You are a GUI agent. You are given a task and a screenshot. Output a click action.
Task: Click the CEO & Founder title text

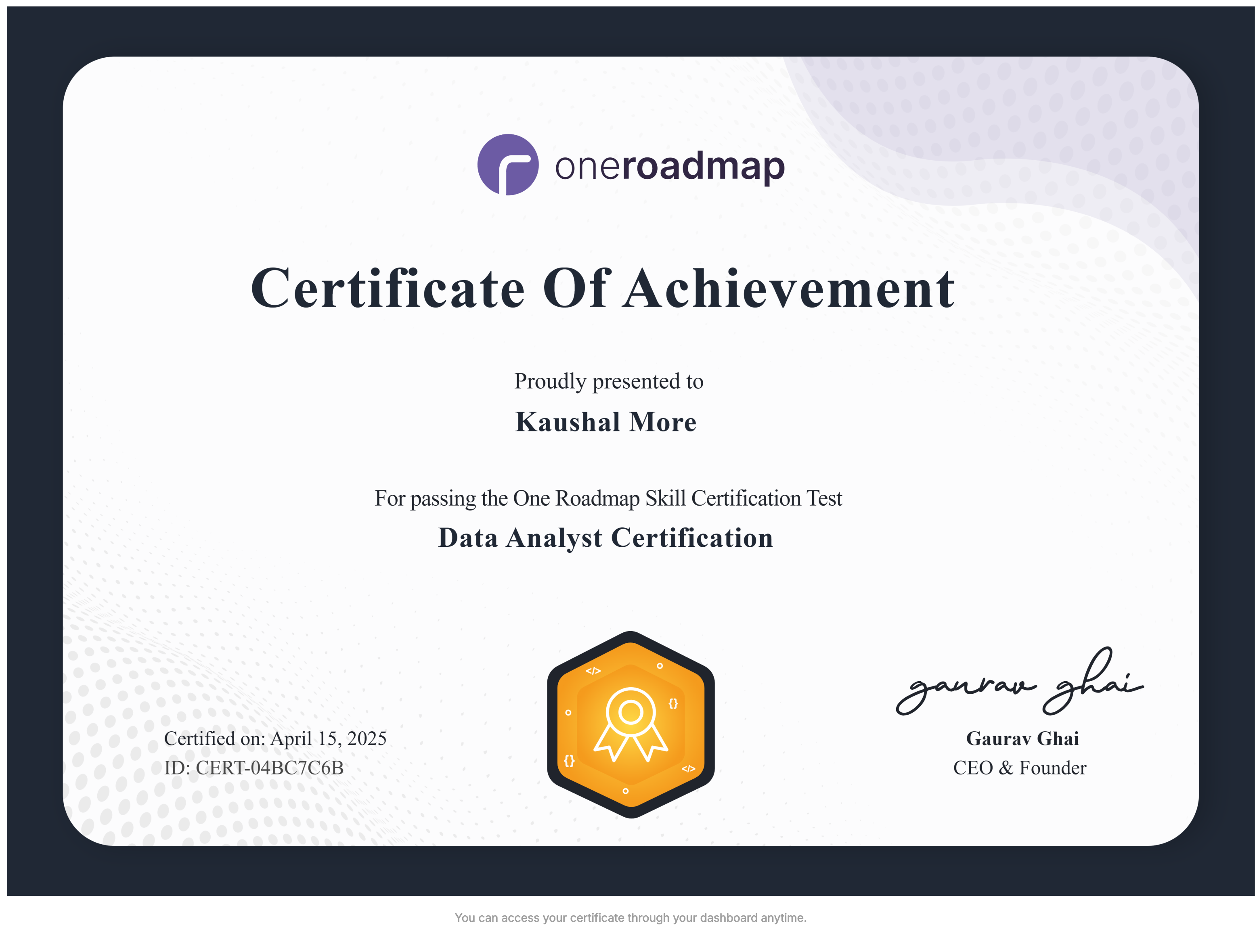point(1020,768)
